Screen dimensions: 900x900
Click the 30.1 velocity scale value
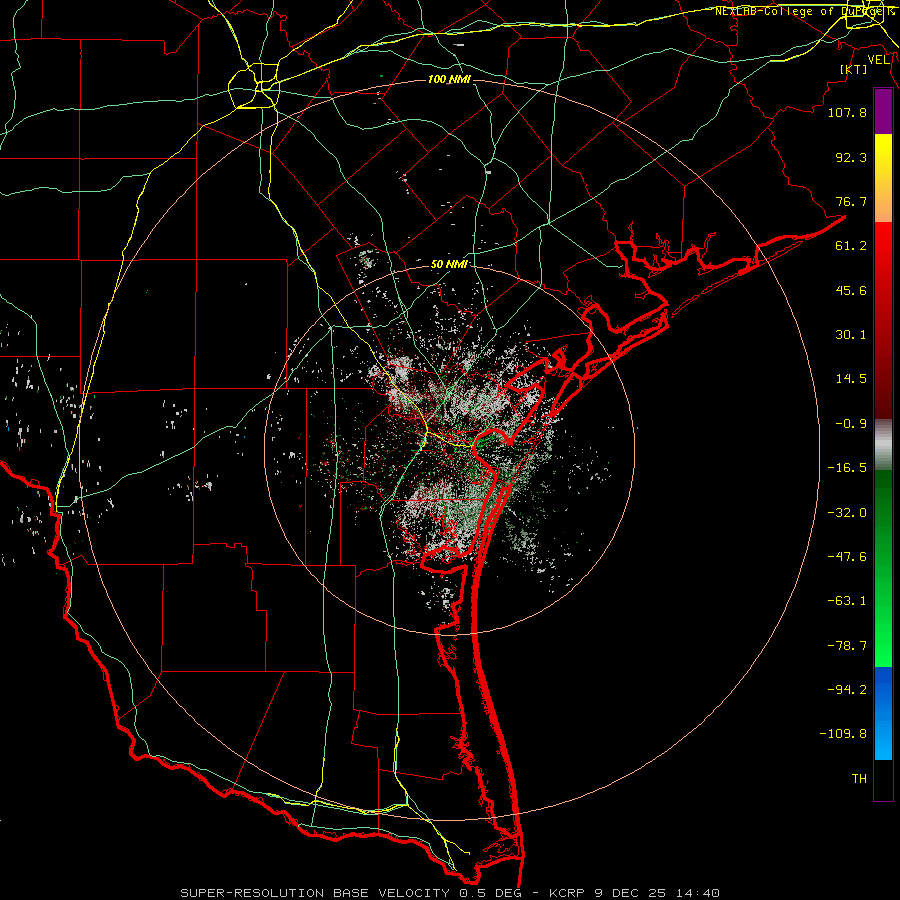[x=851, y=335]
